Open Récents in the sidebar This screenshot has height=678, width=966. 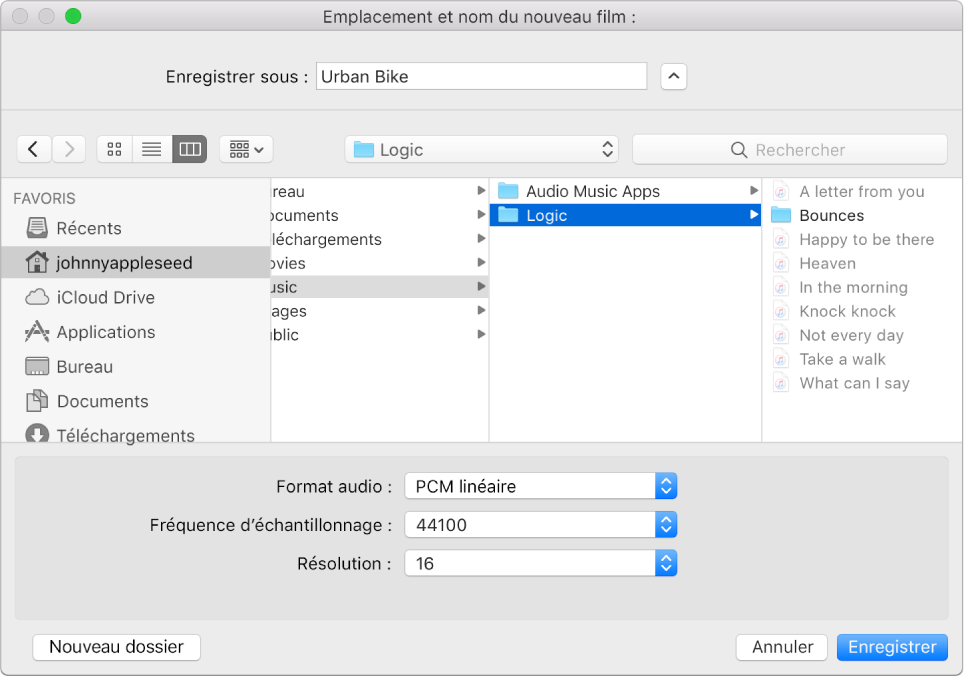tap(88, 229)
